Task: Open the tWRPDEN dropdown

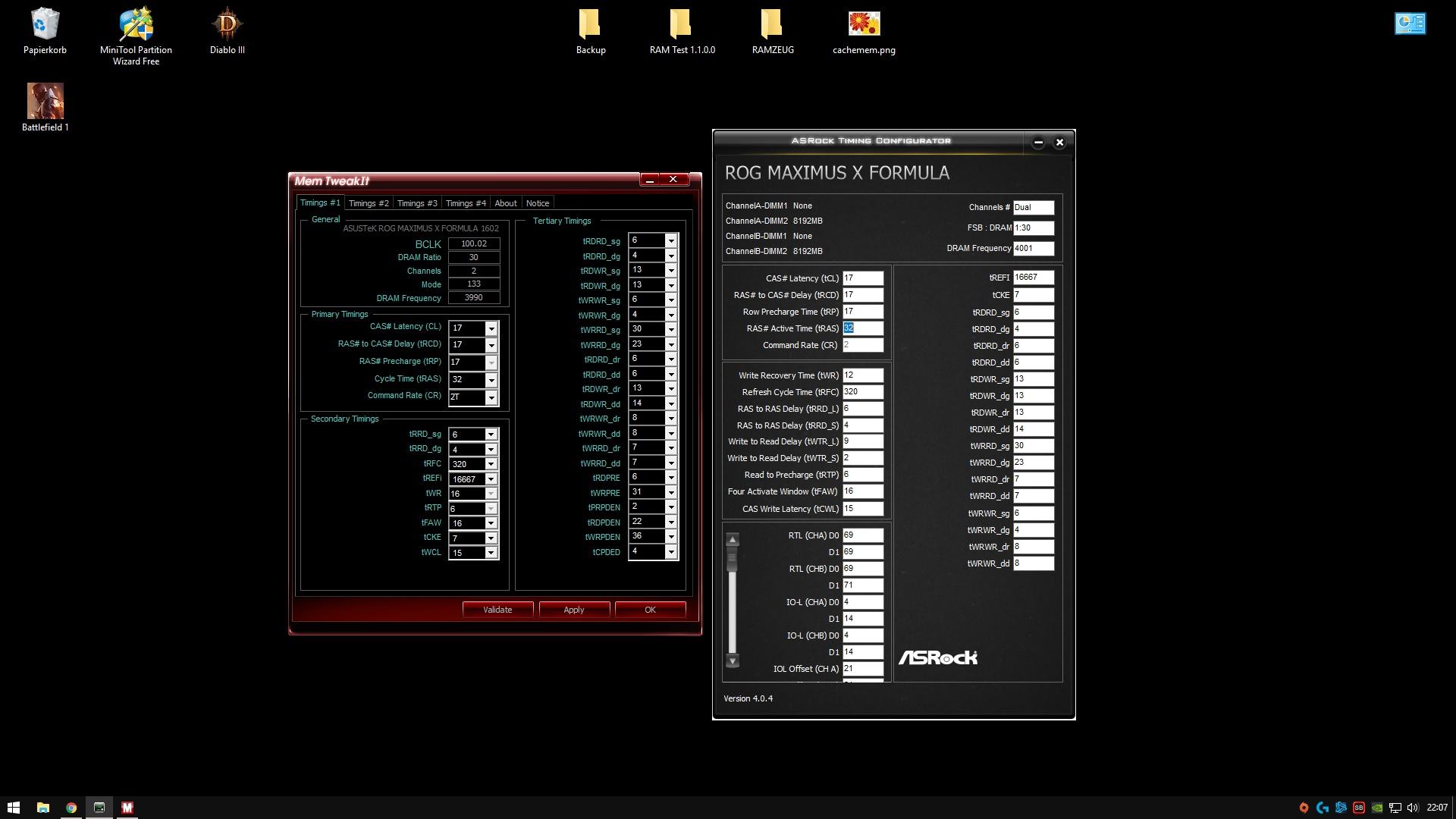Action: pyautogui.click(x=670, y=537)
